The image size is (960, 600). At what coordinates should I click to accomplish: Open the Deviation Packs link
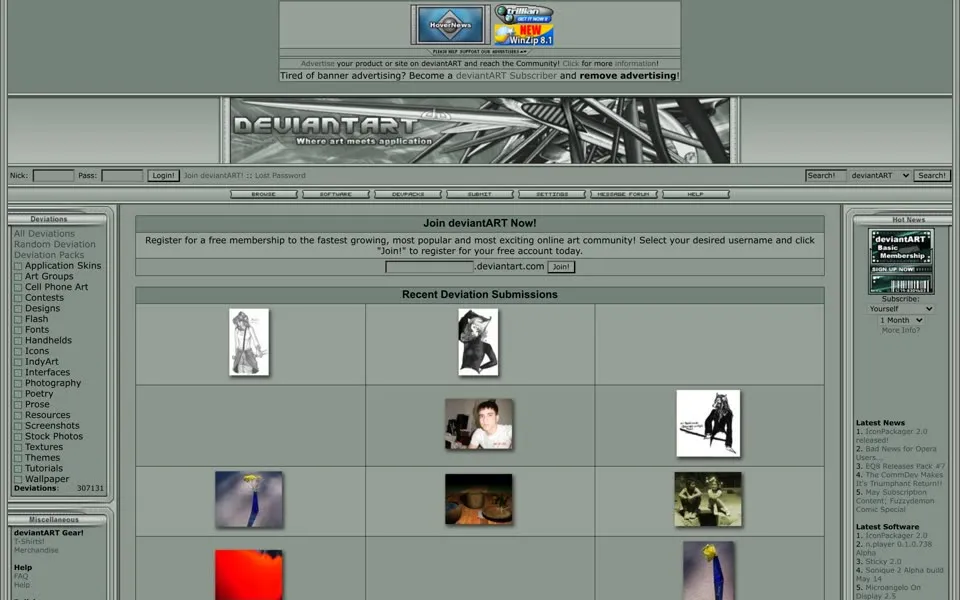click(49, 255)
